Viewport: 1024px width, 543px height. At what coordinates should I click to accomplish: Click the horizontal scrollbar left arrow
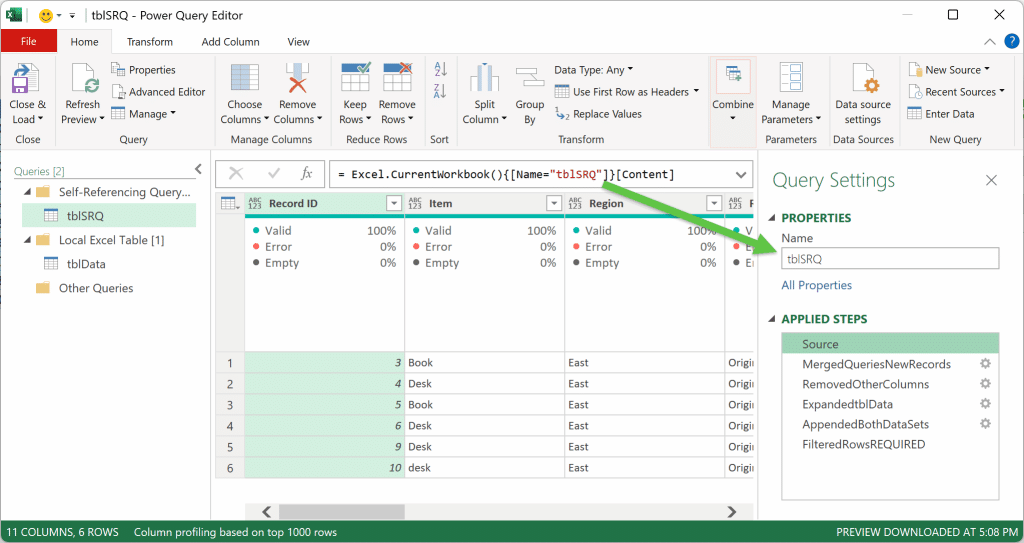(266, 512)
